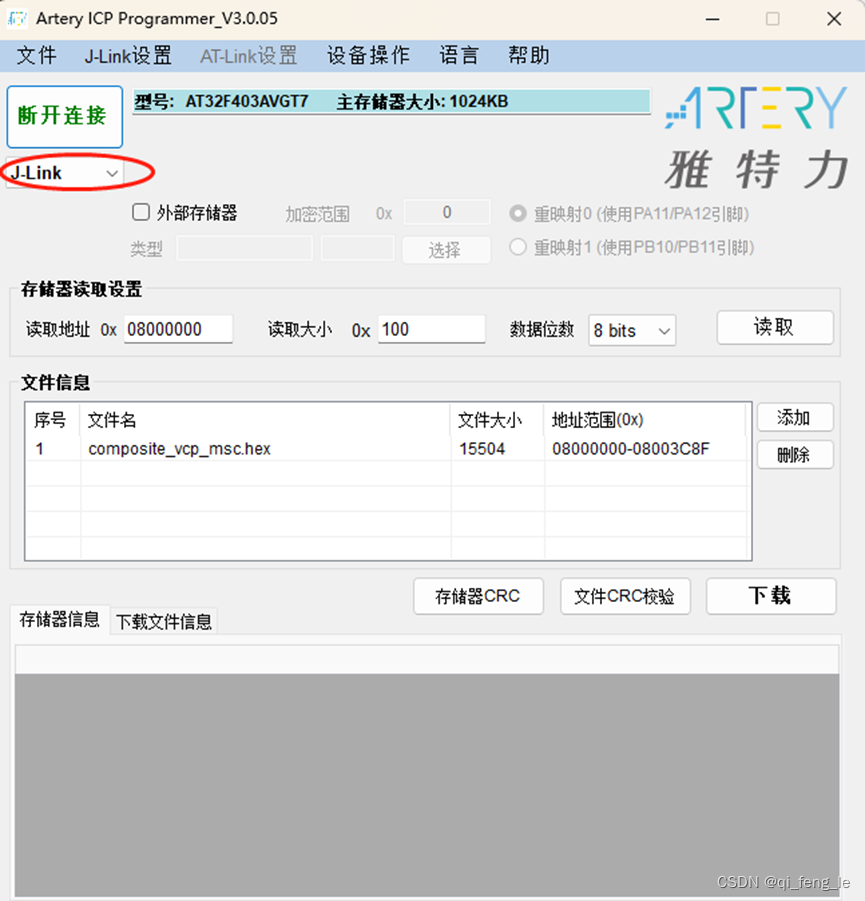Click the 读取 read button

775,328
